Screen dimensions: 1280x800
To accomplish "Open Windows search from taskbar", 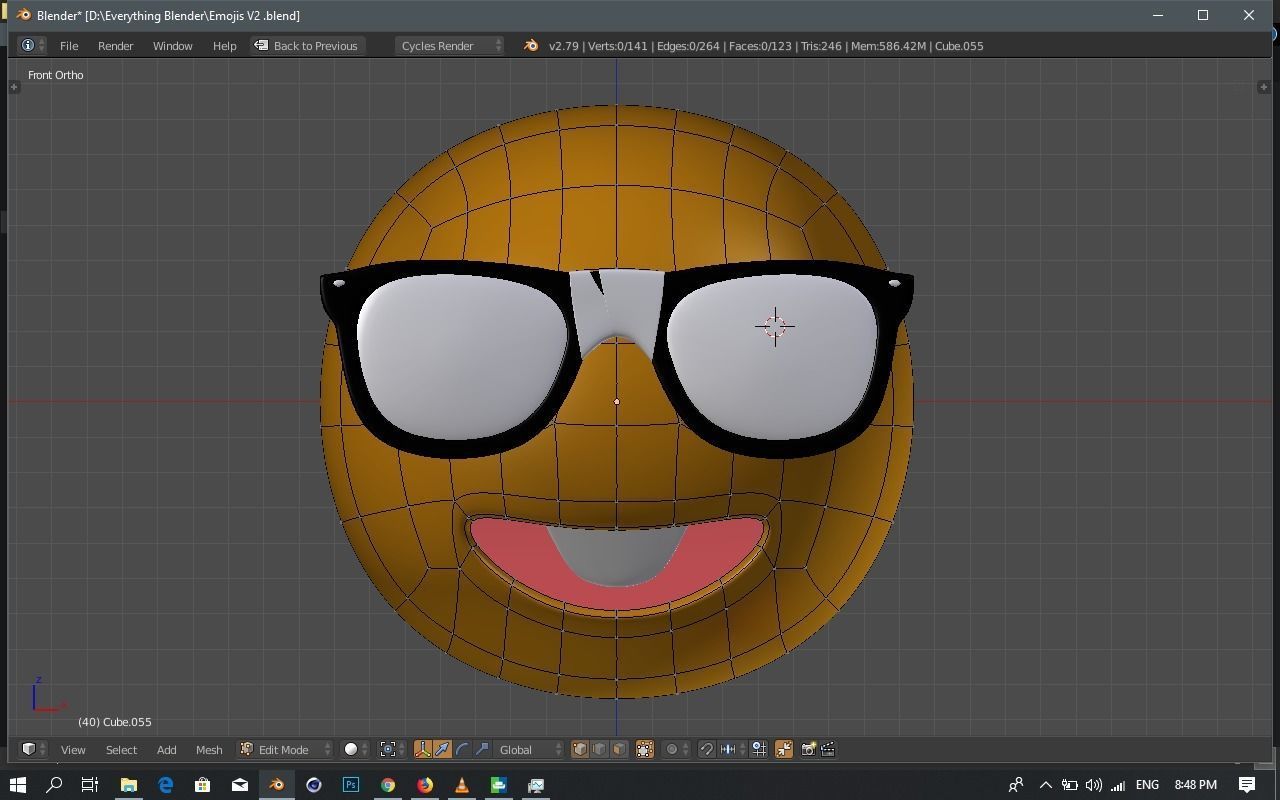I will (54, 785).
